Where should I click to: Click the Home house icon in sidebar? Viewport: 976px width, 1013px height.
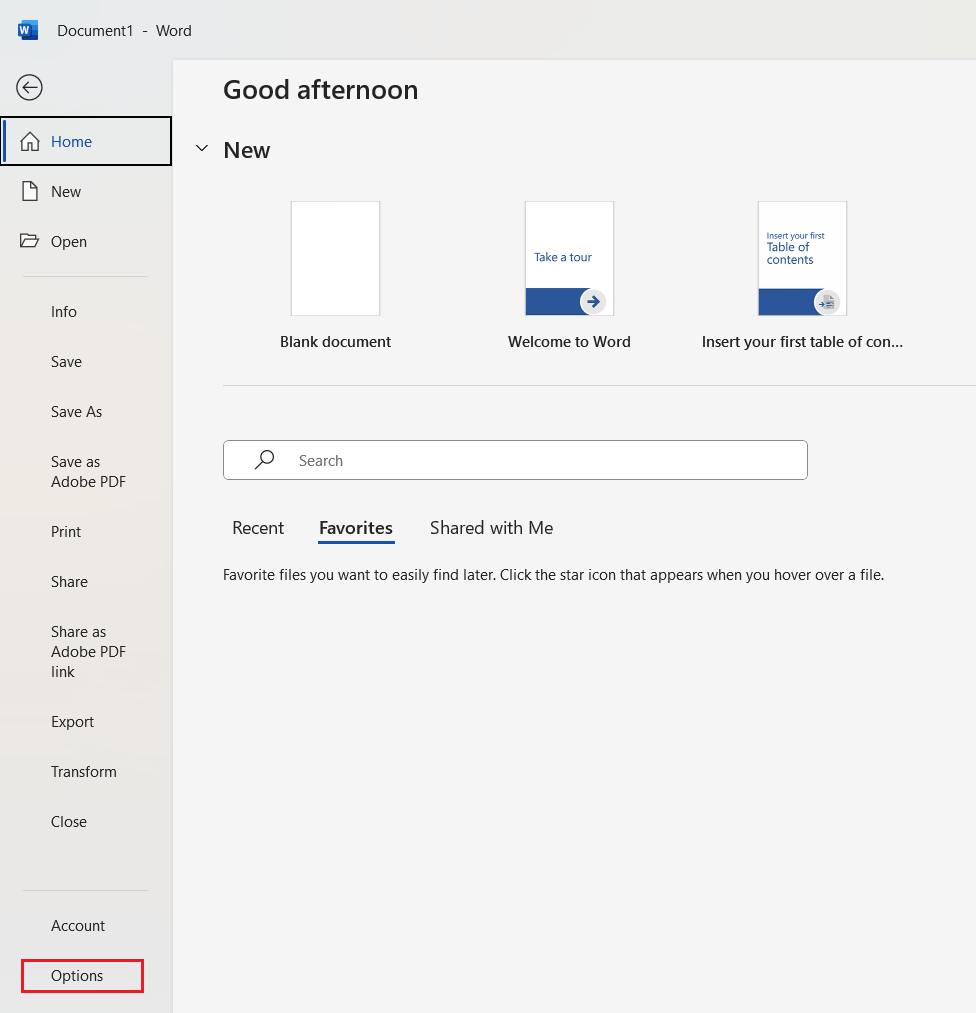(30, 141)
